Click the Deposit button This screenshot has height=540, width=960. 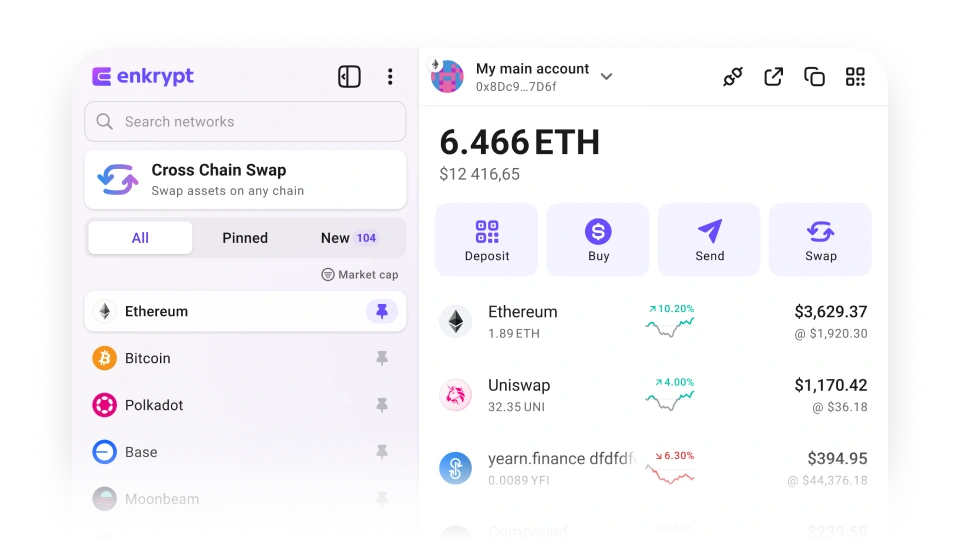[487, 239]
